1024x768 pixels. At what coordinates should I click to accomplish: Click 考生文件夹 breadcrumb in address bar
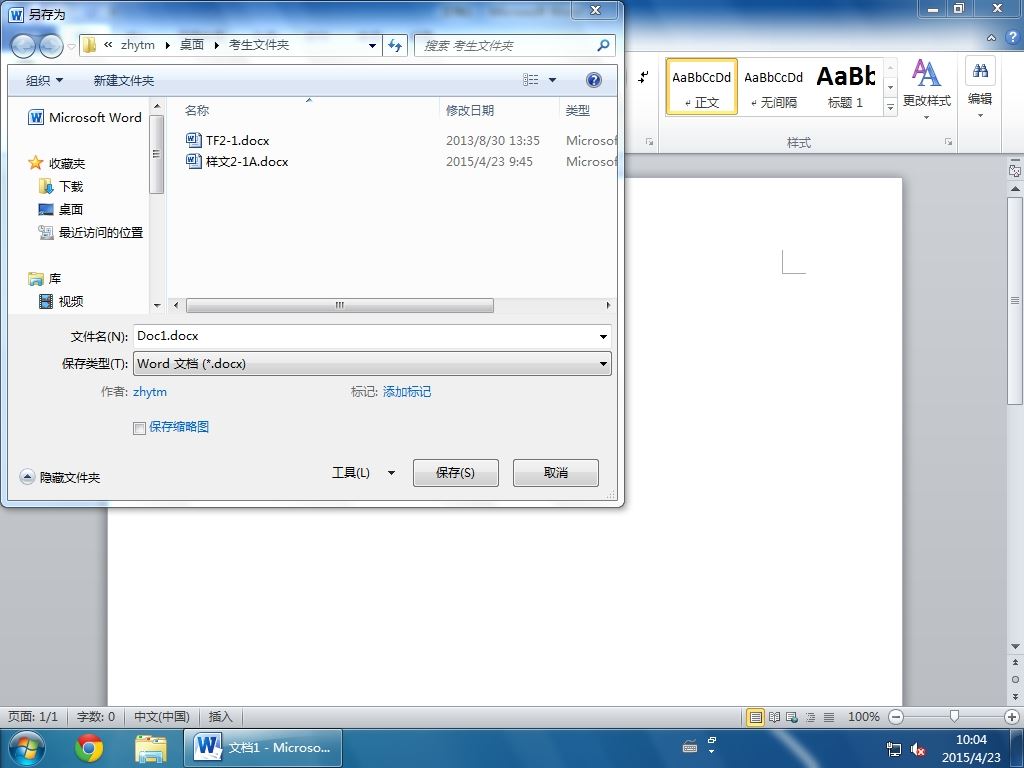click(x=259, y=45)
